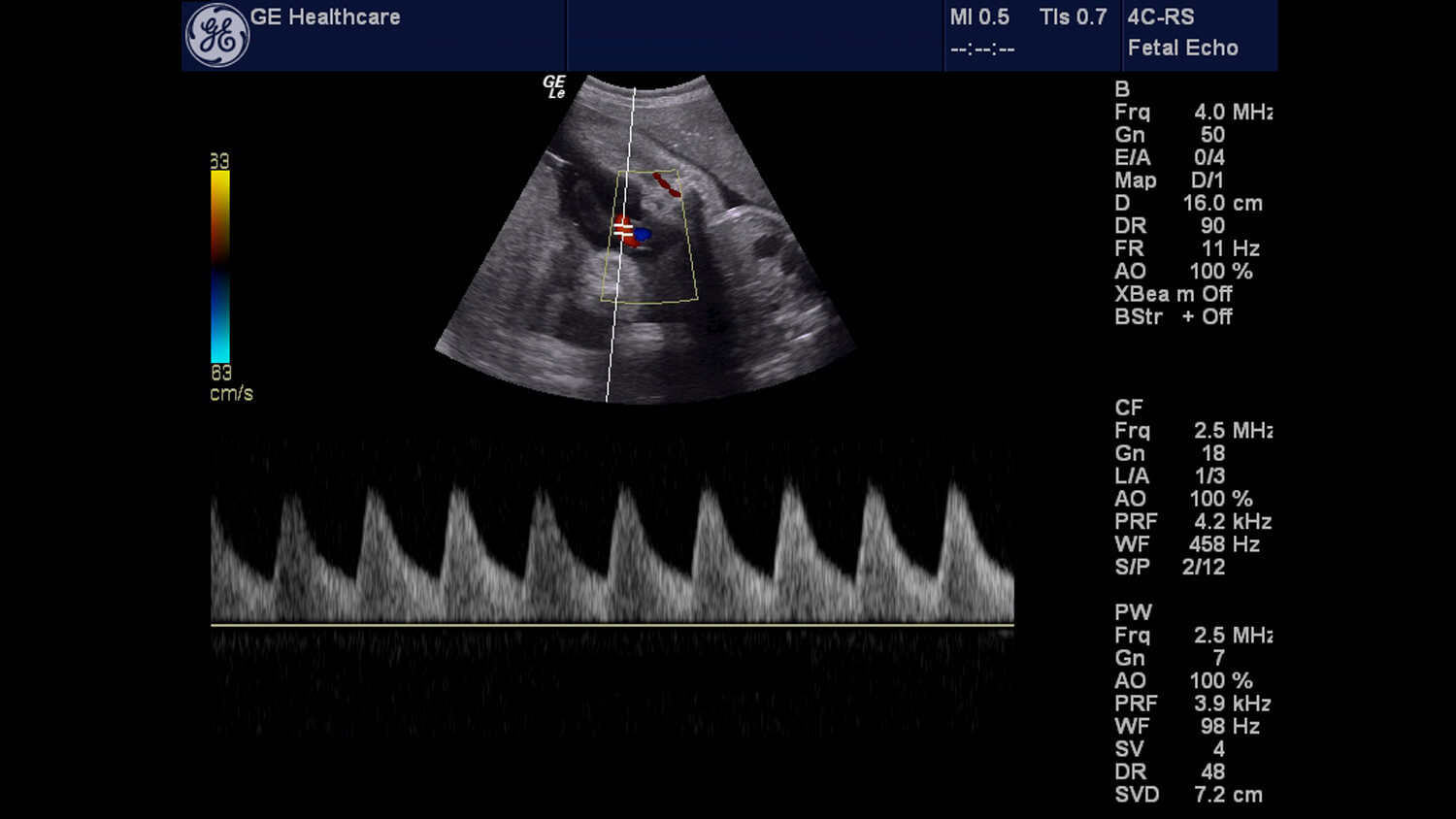Select the BStr + Off parameter

1174,316
